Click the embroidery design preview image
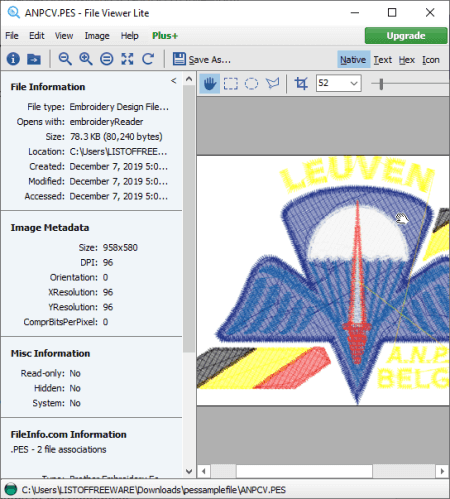Image resolution: width=450 pixels, height=499 pixels. click(x=323, y=281)
